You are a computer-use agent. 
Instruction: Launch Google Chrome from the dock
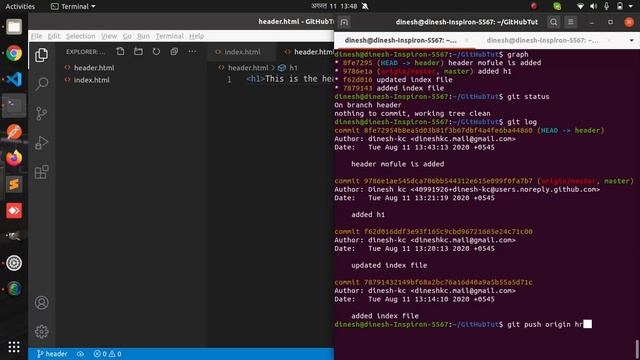coord(14,53)
